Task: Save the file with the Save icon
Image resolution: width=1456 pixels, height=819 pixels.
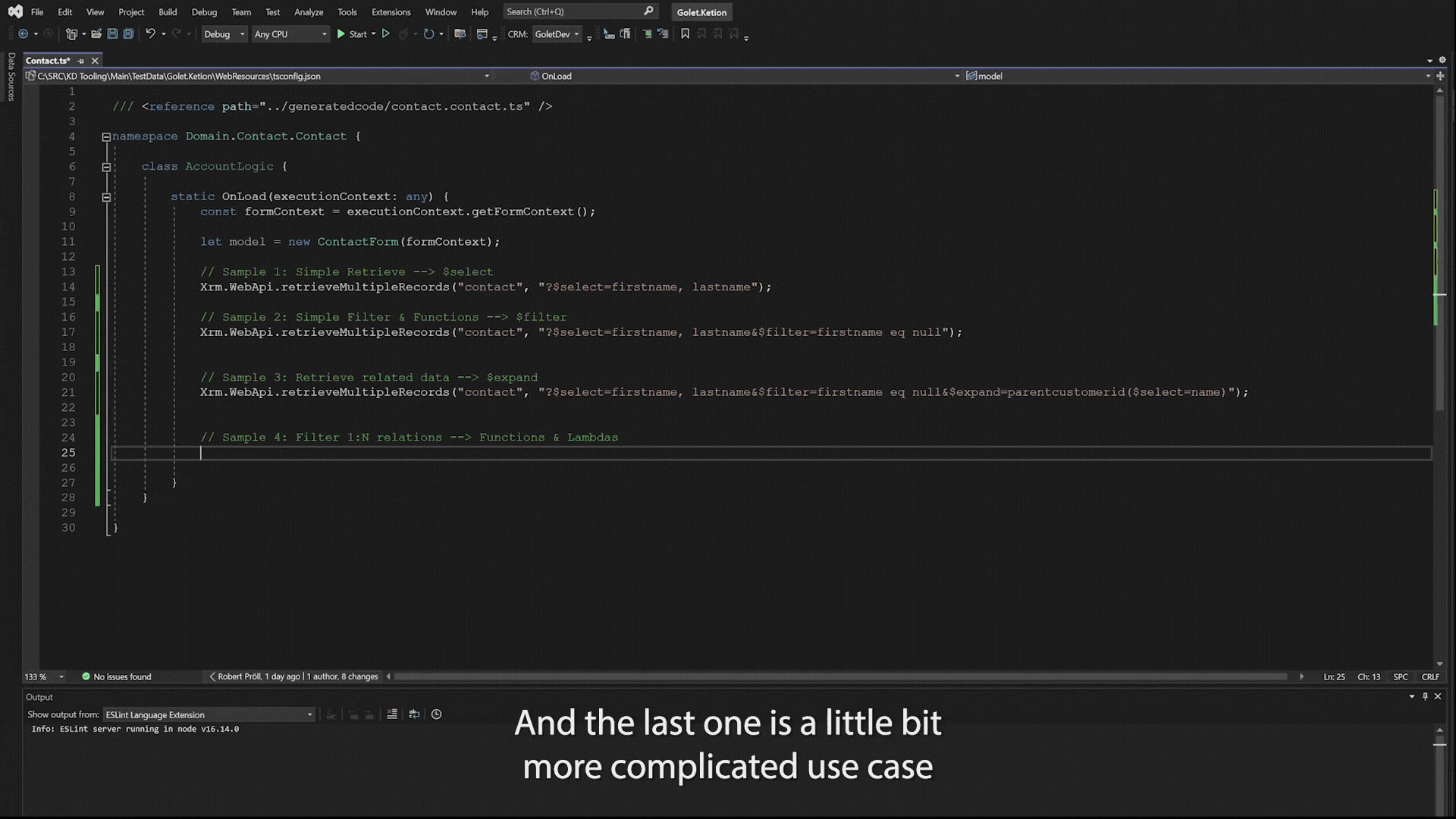Action: click(112, 34)
